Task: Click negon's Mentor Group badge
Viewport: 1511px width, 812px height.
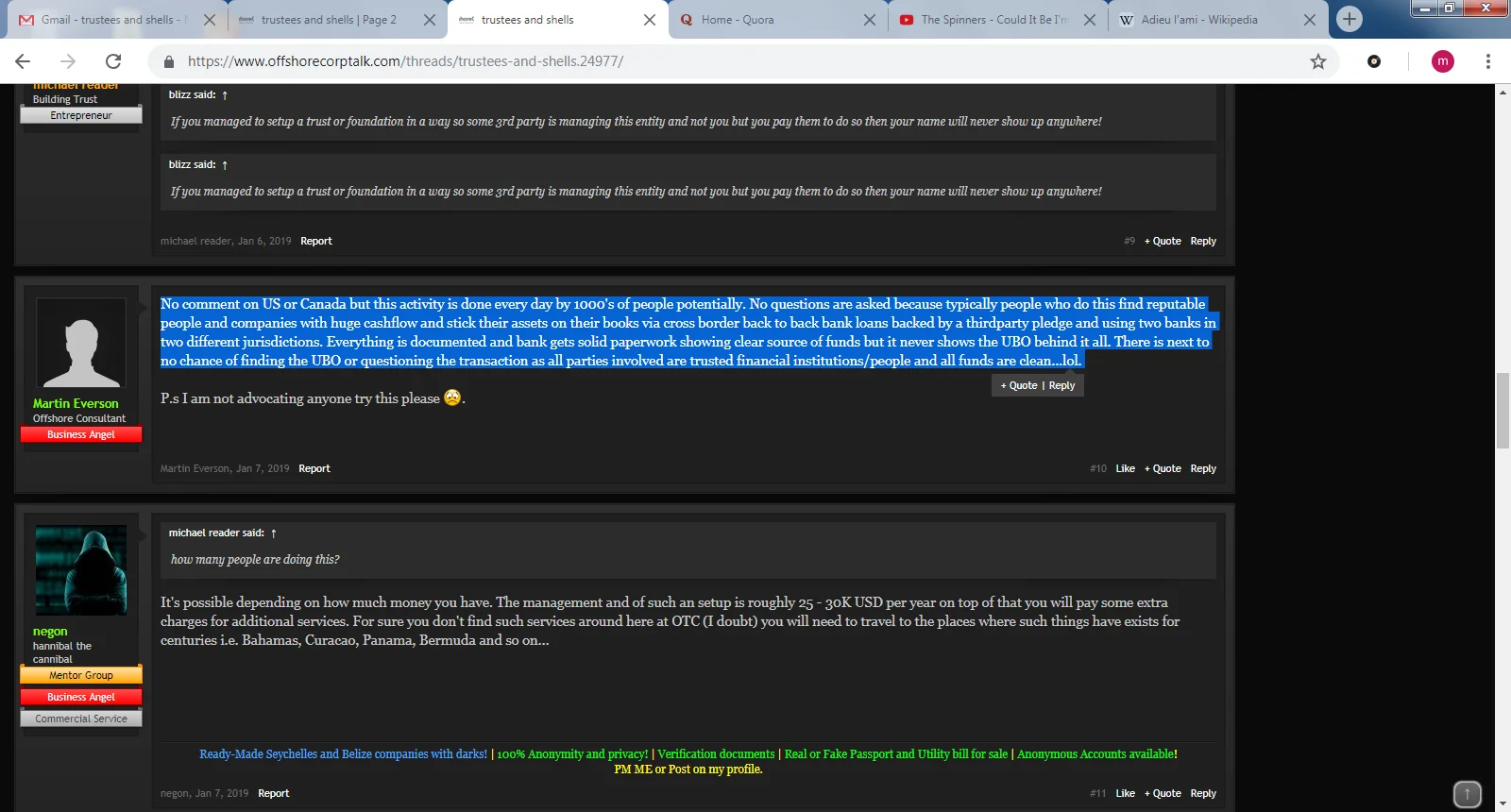Action: [x=81, y=675]
